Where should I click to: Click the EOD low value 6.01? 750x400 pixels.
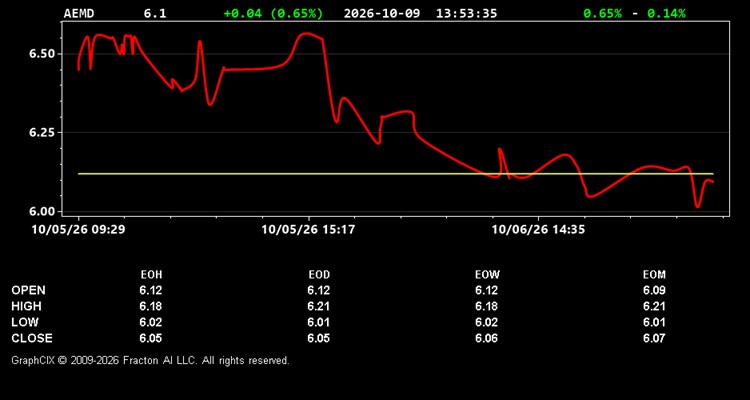coord(319,322)
